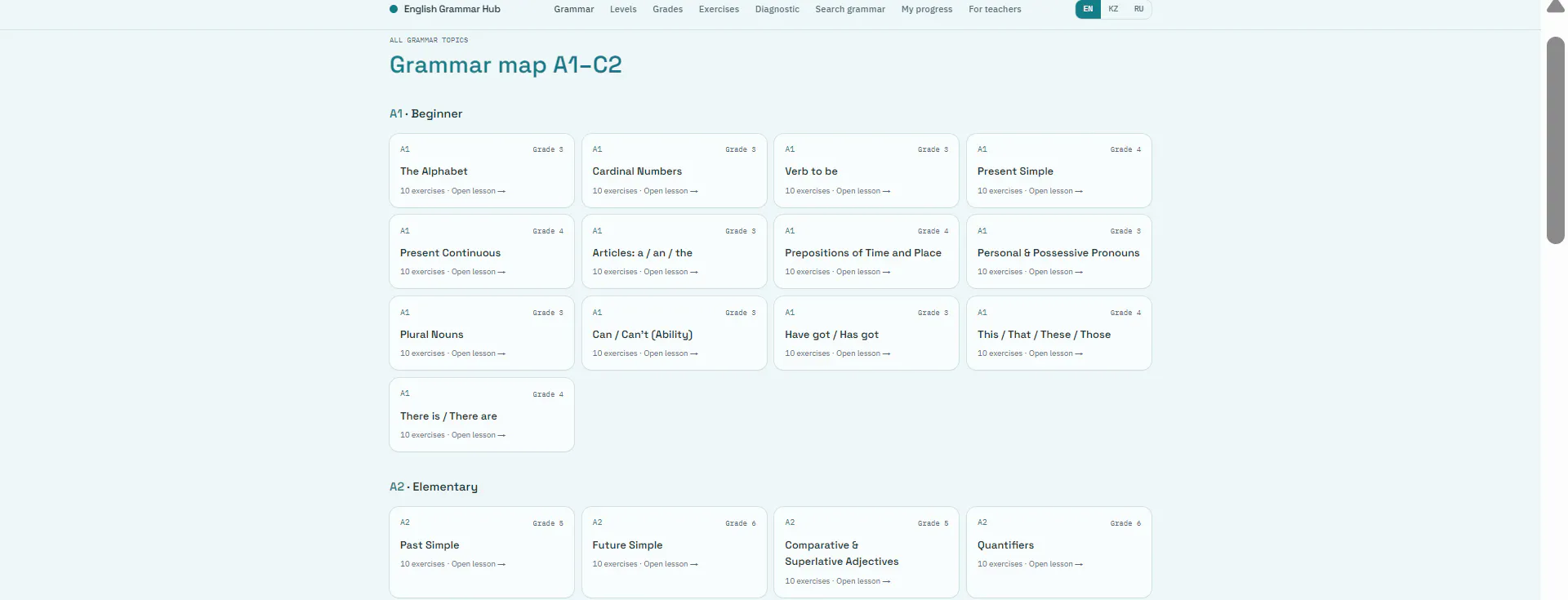Open Articles: a / an / the
The image size is (1568, 600).
[x=674, y=251]
